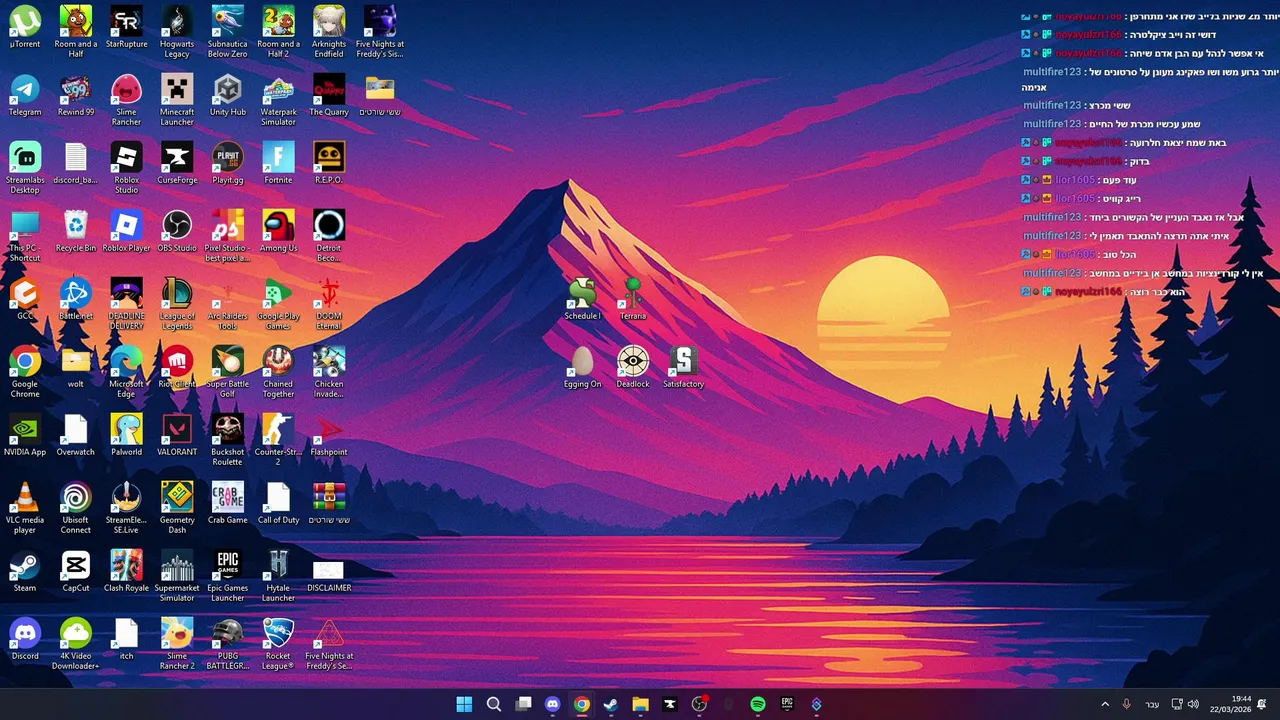Open Hogwarts Legacy desktop icon

177,32
